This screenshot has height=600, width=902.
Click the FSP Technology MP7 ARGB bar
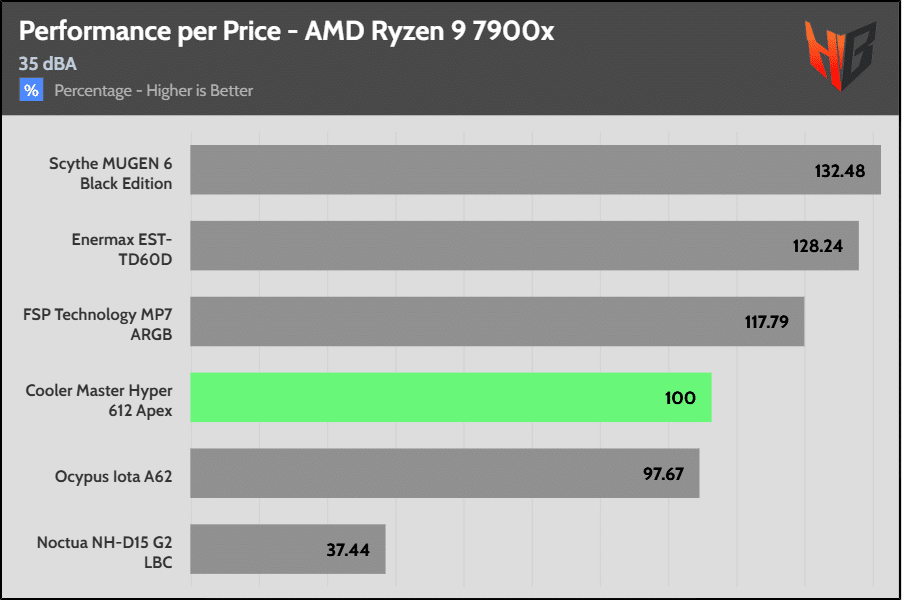(497, 322)
